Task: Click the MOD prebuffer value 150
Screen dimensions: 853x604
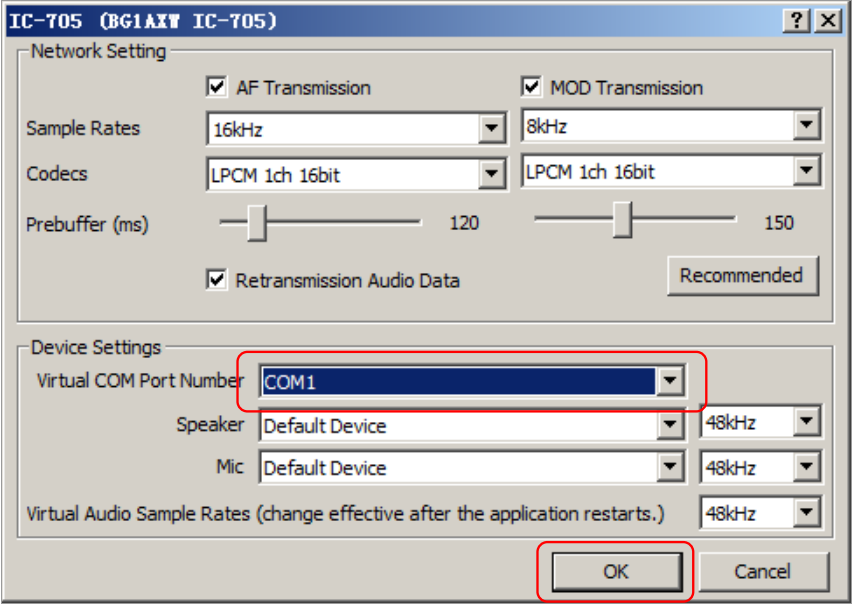Action: pyautogui.click(x=779, y=223)
